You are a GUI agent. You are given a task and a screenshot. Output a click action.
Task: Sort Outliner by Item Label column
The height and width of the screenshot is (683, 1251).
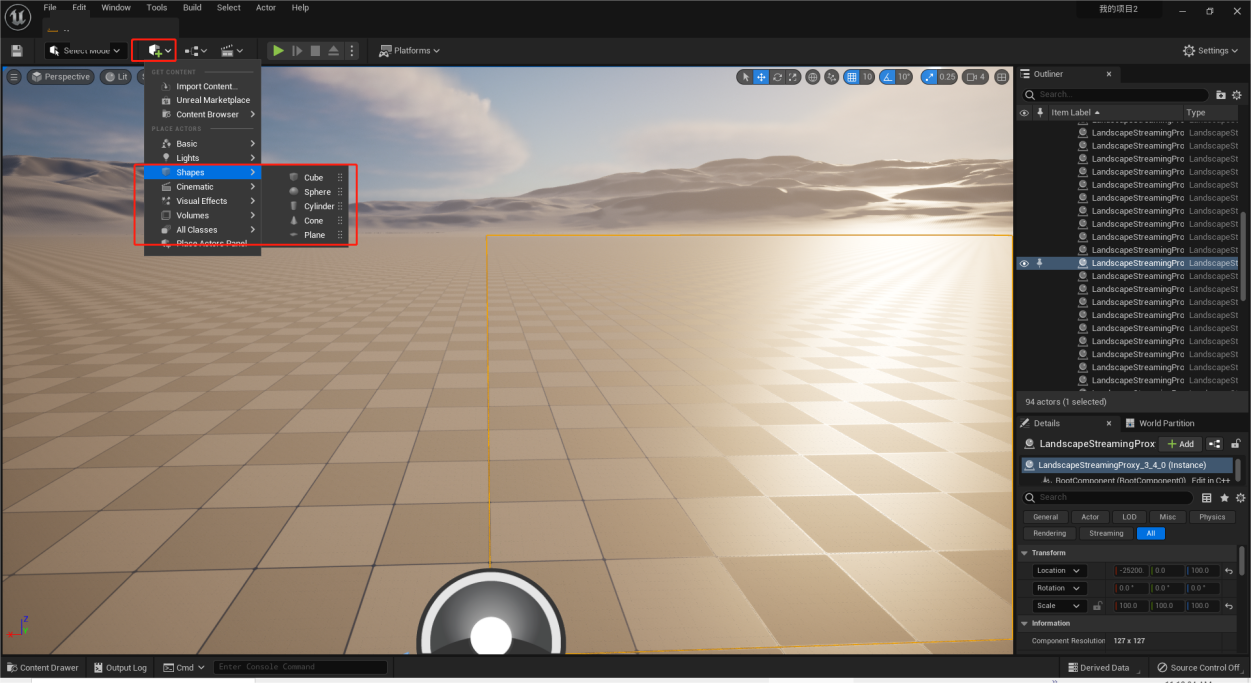tap(1115, 113)
